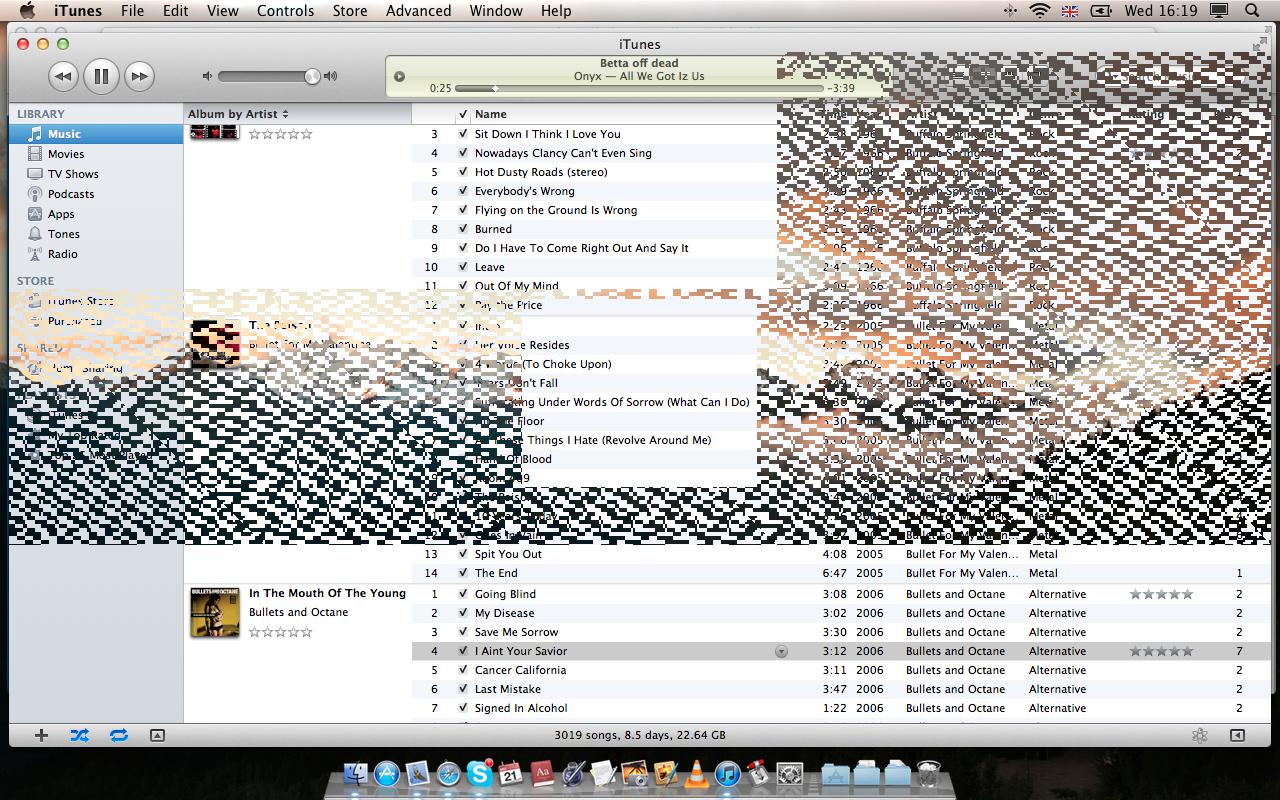The height and width of the screenshot is (800, 1280).
Task: Open VLC from the Dock
Action: [696, 773]
